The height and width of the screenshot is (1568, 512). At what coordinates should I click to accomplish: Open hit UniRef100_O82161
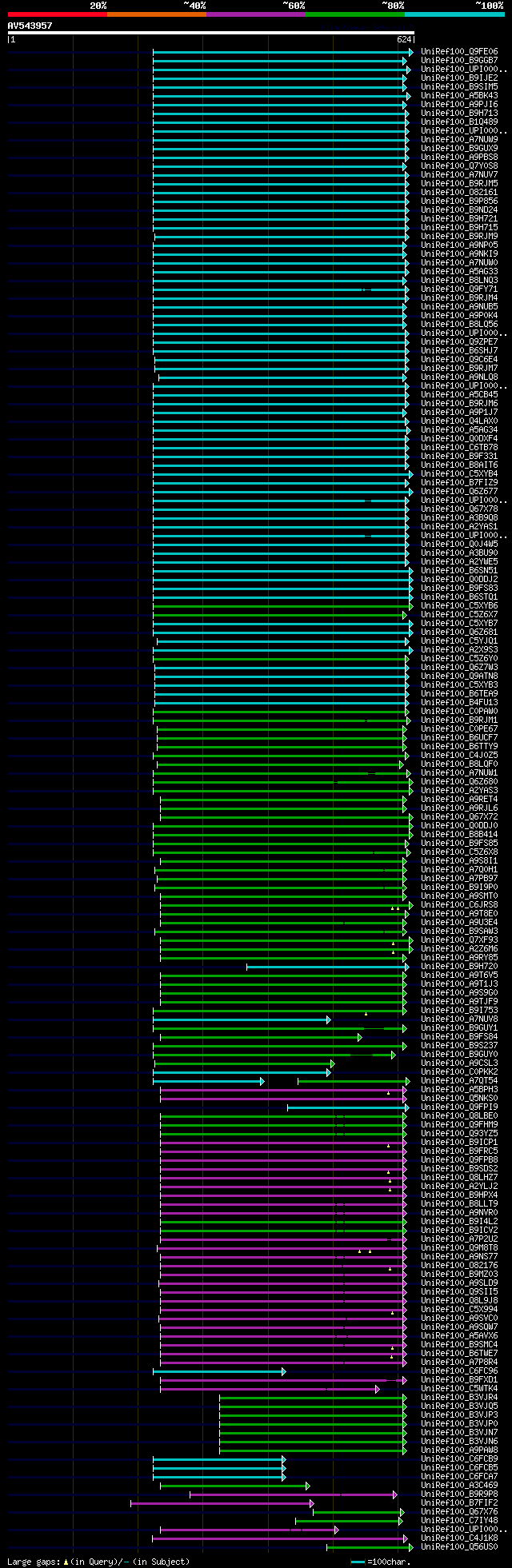point(459,193)
